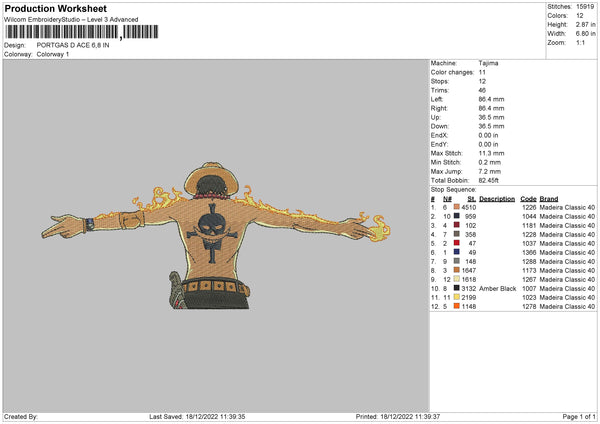Click the orange-brown swatch beside stitch count 1647
This screenshot has height=424, width=600.
click(x=457, y=270)
